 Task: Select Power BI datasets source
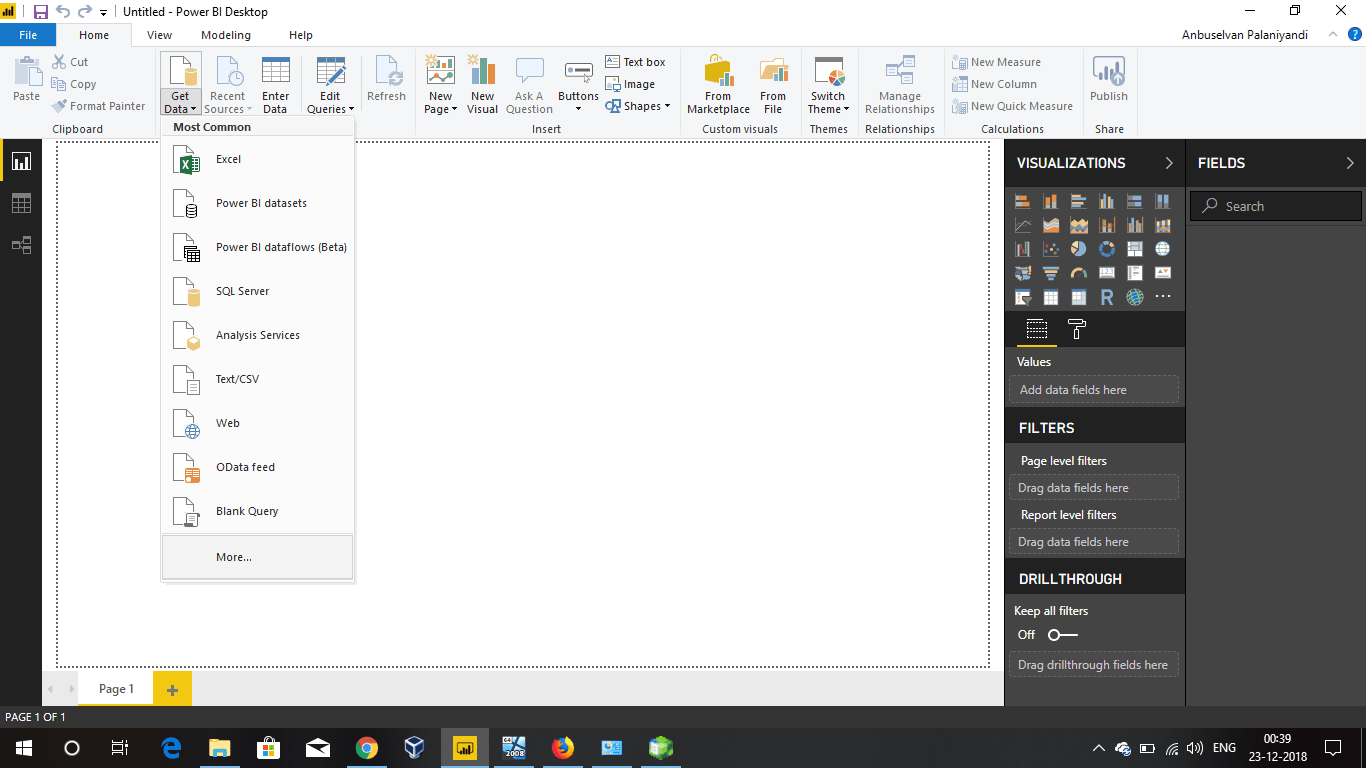tap(257, 203)
